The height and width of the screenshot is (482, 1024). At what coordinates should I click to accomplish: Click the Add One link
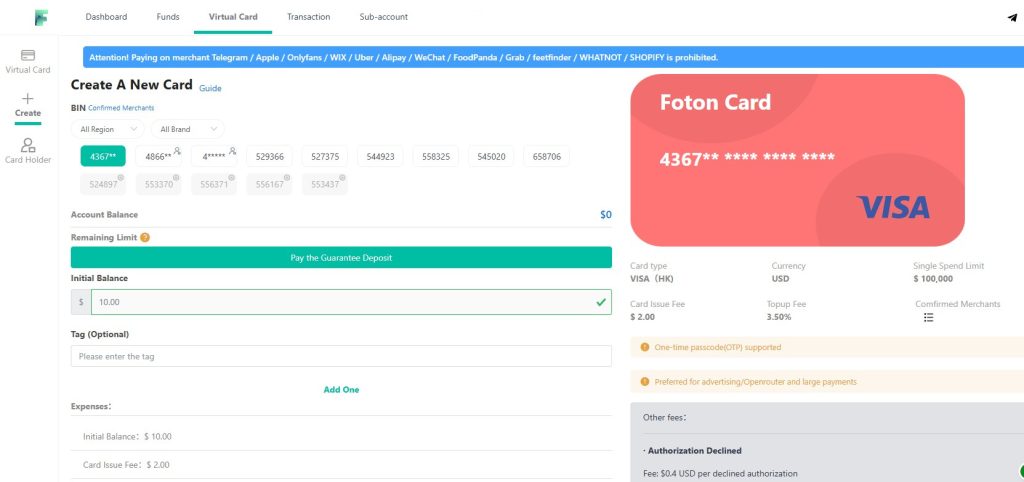(x=341, y=390)
